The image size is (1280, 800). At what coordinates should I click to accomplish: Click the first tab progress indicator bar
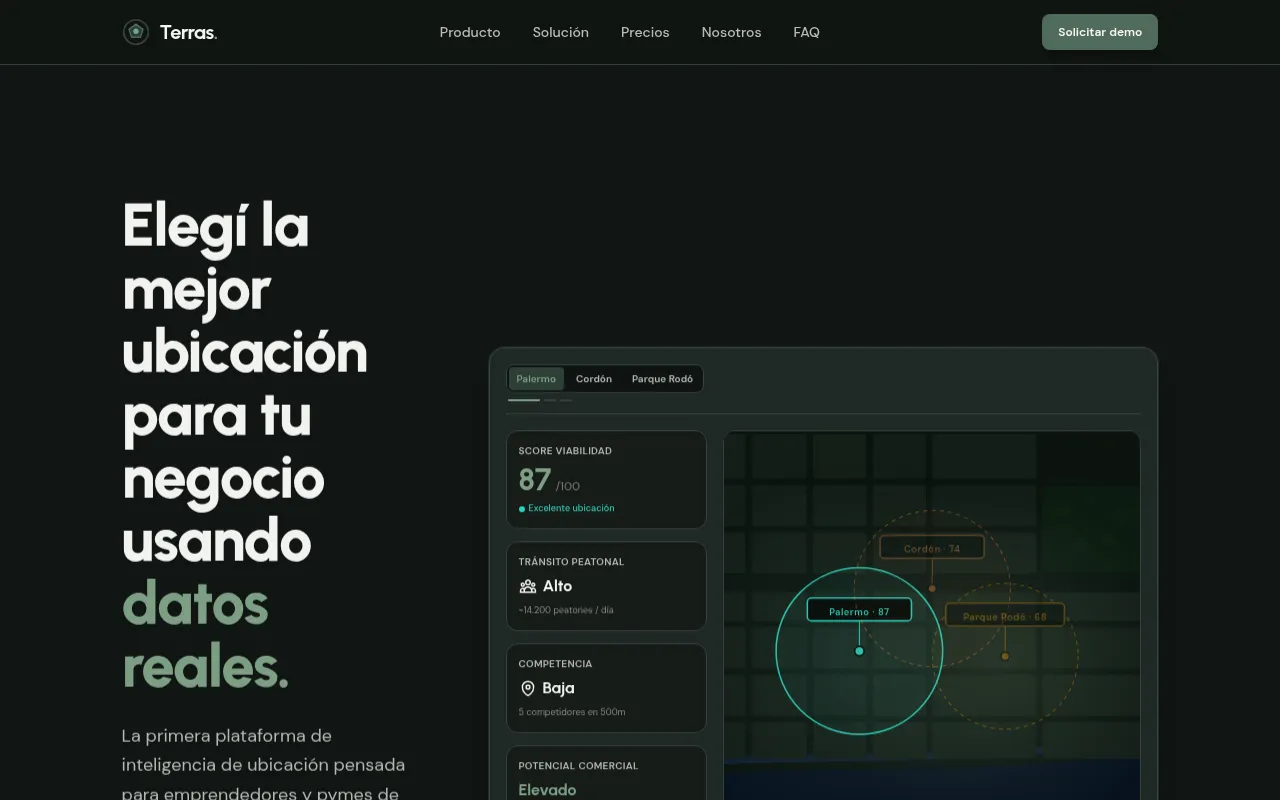click(x=524, y=400)
